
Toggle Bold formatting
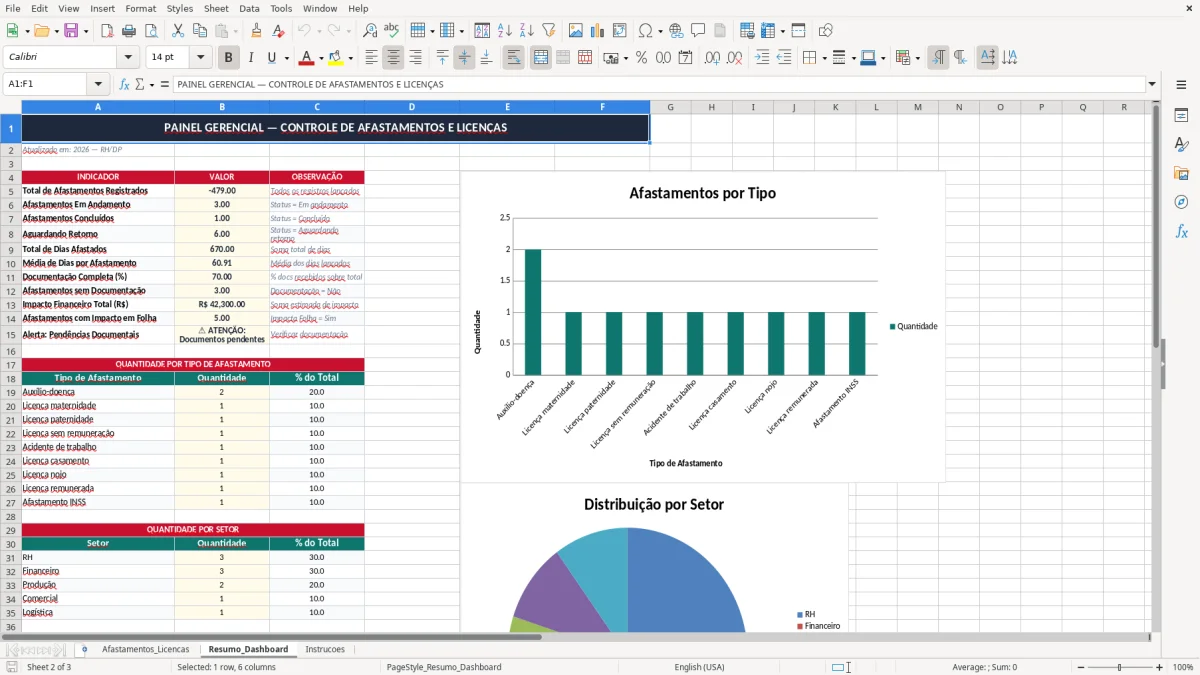point(229,58)
